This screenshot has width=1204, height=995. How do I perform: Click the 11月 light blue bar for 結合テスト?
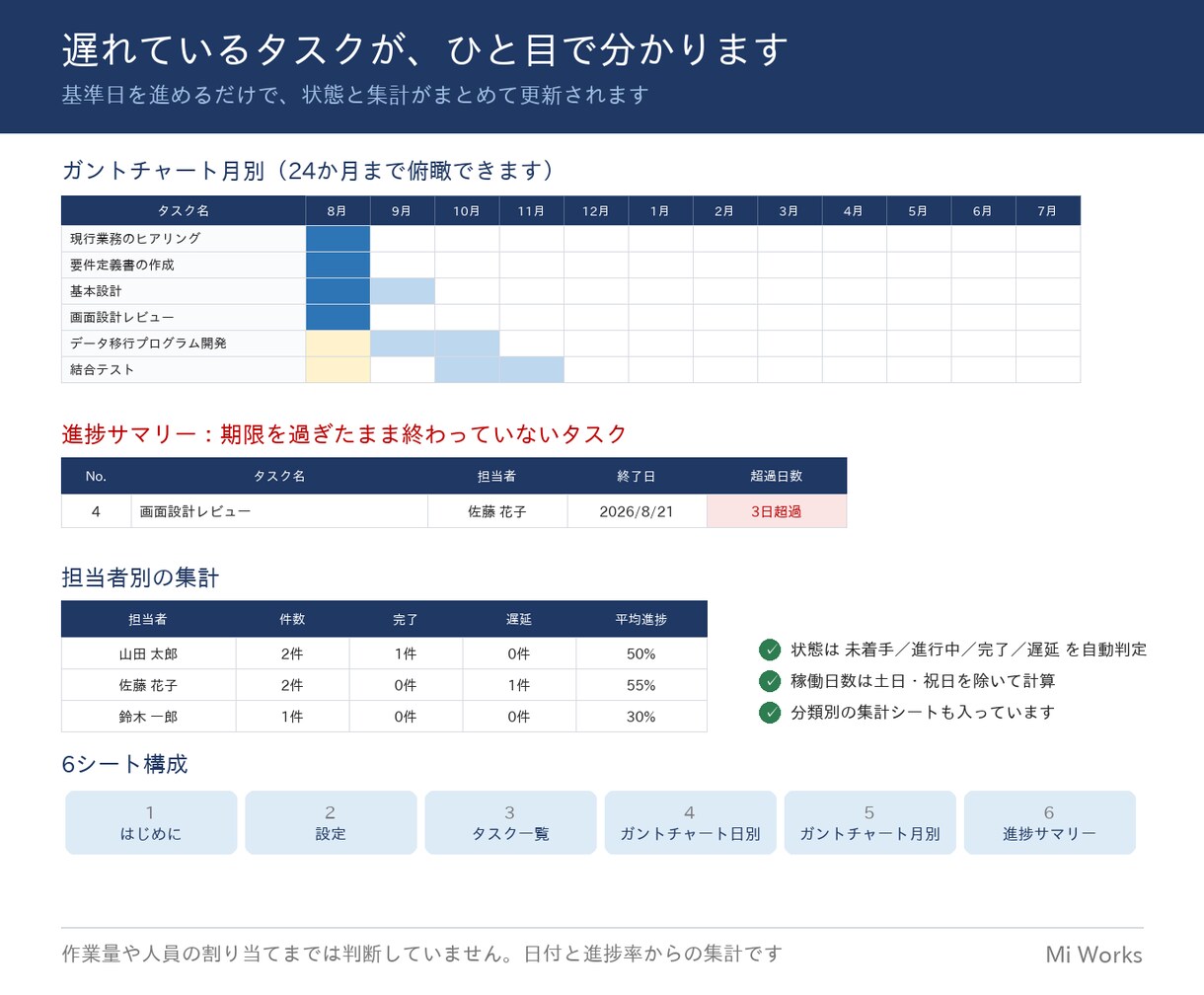[531, 369]
